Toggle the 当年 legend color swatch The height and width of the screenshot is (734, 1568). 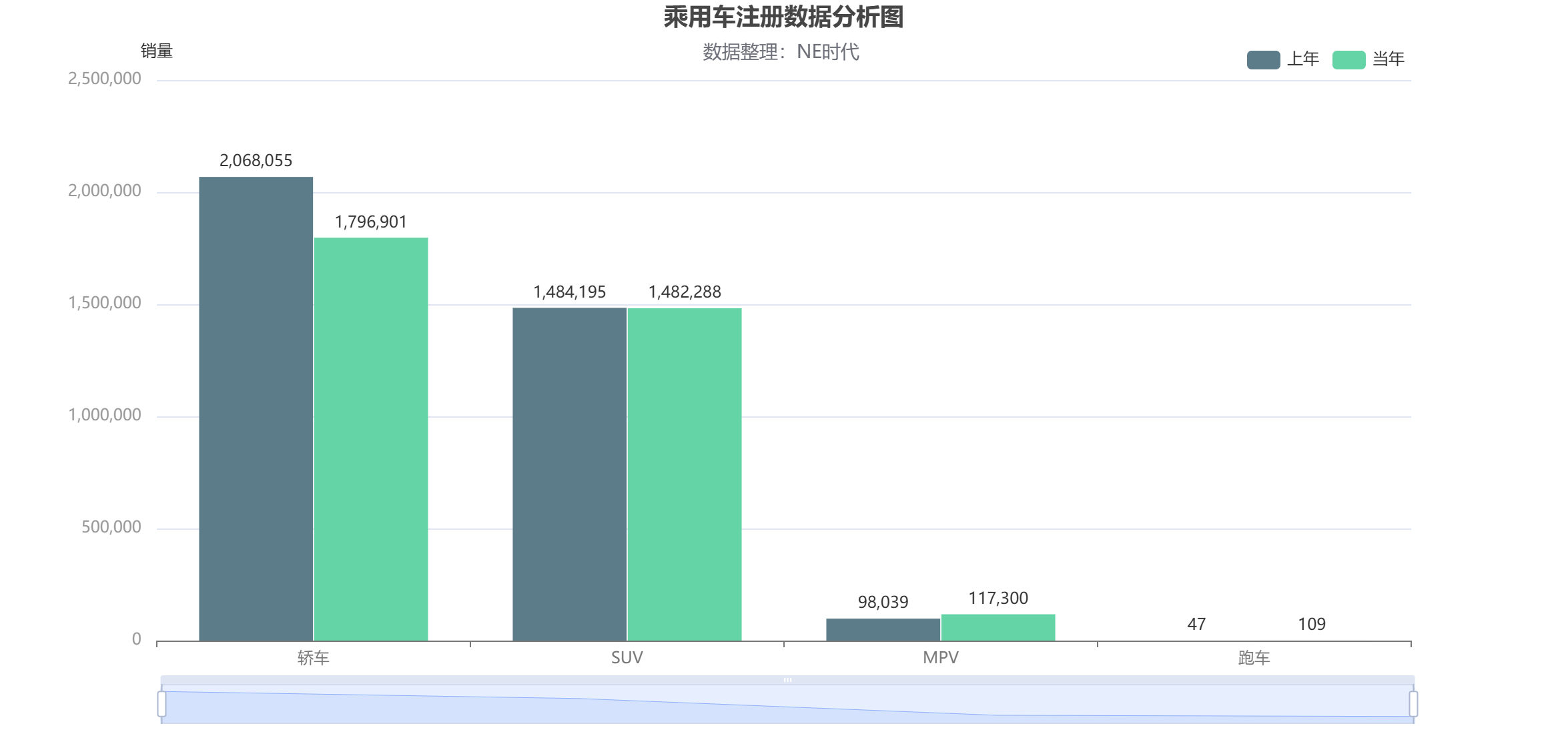coord(1348,59)
